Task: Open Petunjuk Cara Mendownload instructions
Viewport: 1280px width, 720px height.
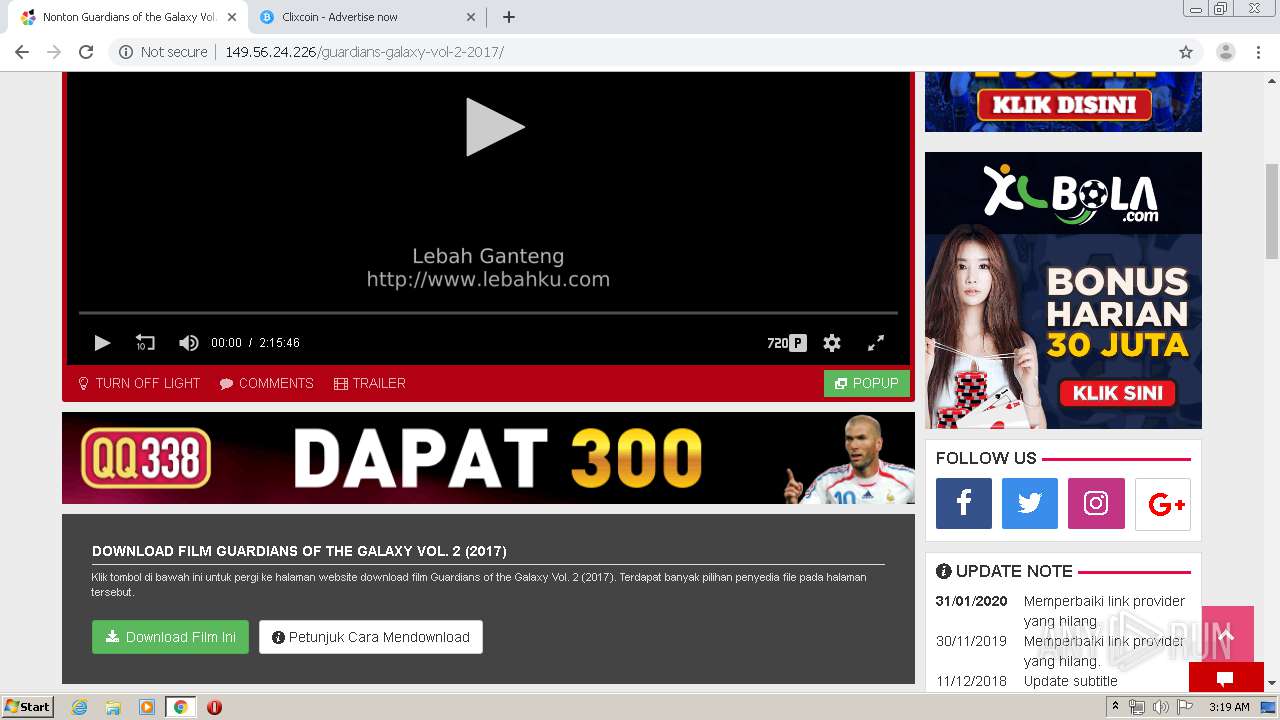Action: pyautogui.click(x=371, y=637)
